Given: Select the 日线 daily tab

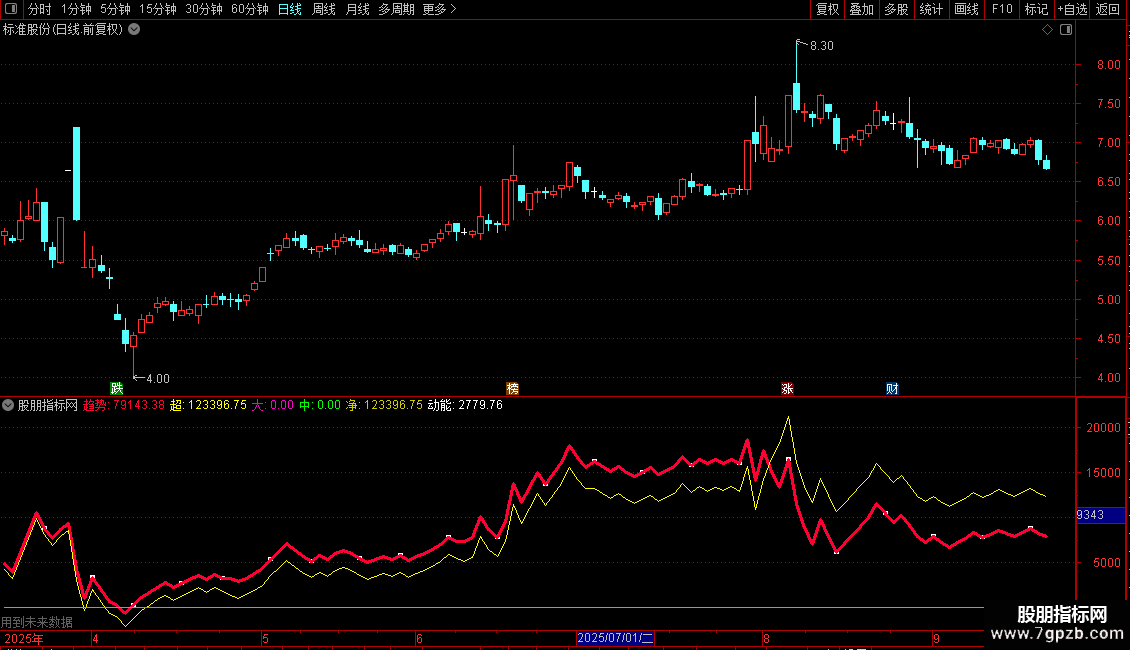Looking at the screenshot, I should pyautogui.click(x=290, y=9).
